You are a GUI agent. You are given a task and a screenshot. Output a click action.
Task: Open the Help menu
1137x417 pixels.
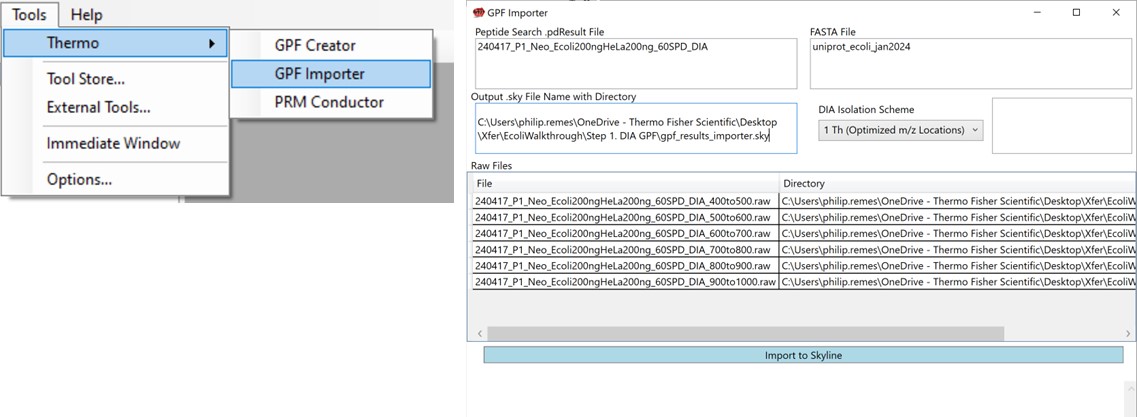[86, 15]
